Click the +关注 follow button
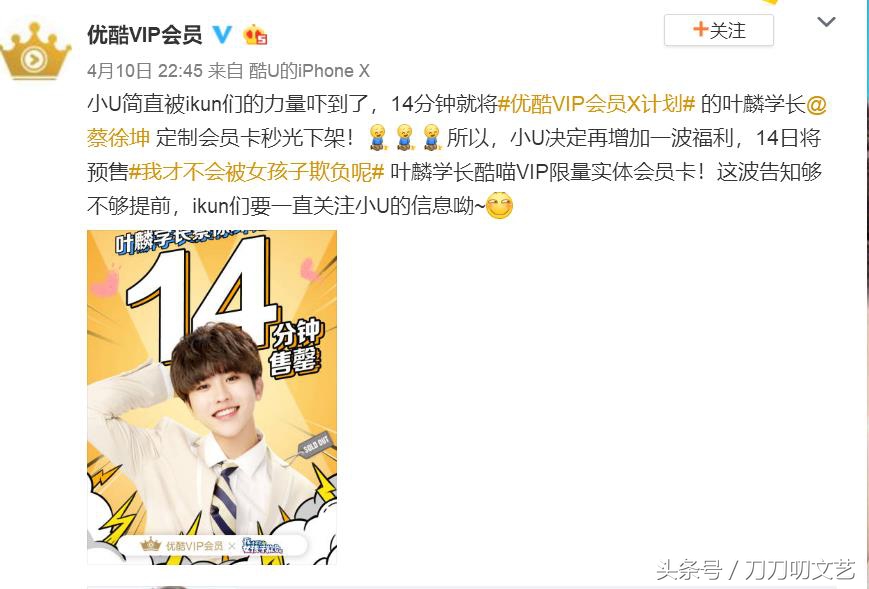The width and height of the screenshot is (869, 589). coord(719,30)
